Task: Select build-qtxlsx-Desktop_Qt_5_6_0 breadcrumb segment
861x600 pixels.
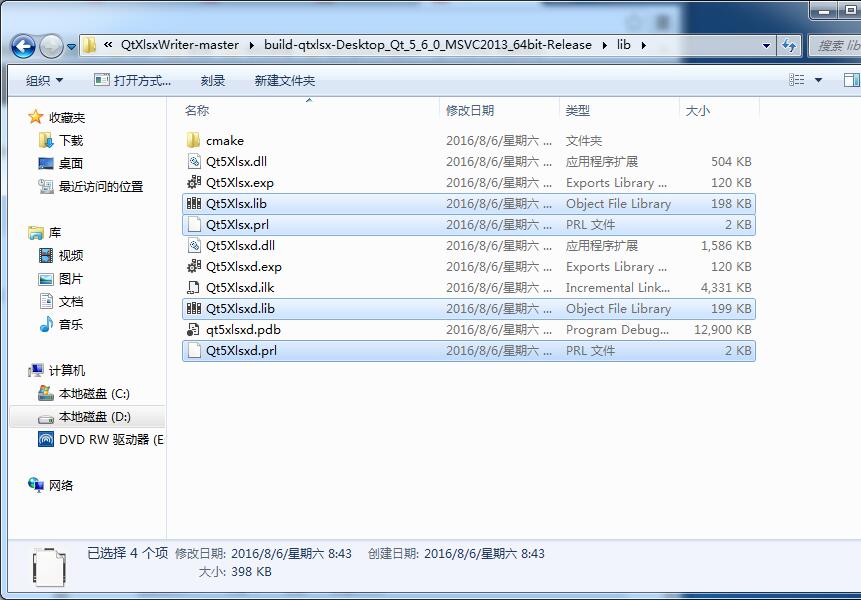Action: pos(428,45)
